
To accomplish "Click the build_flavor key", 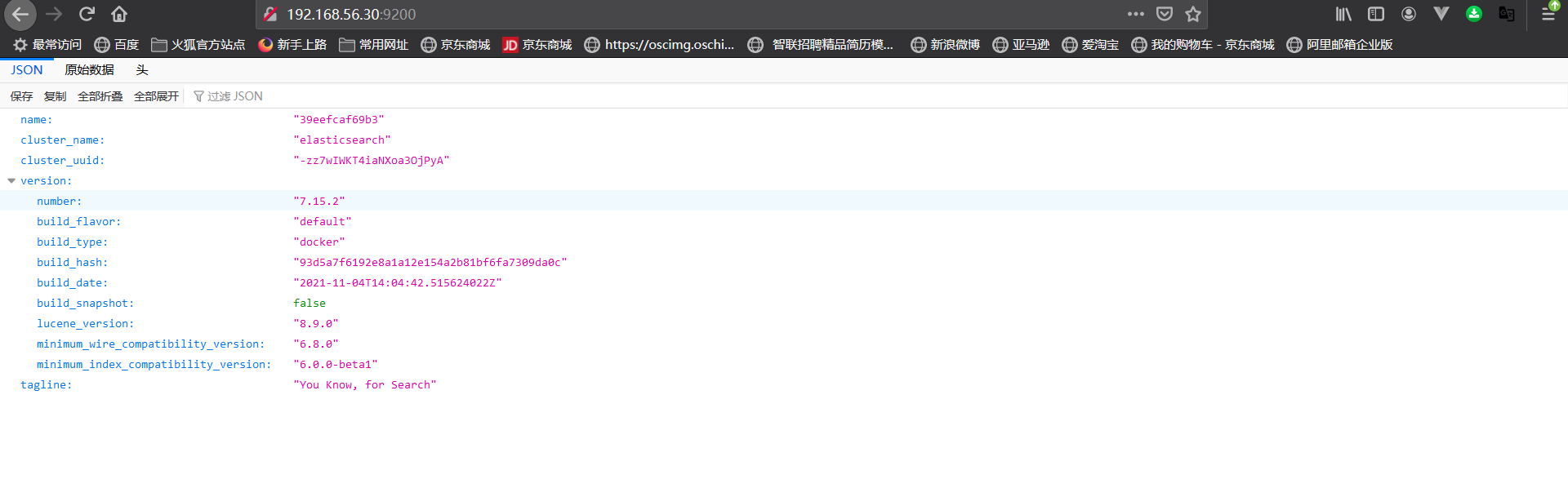I will coord(78,222).
